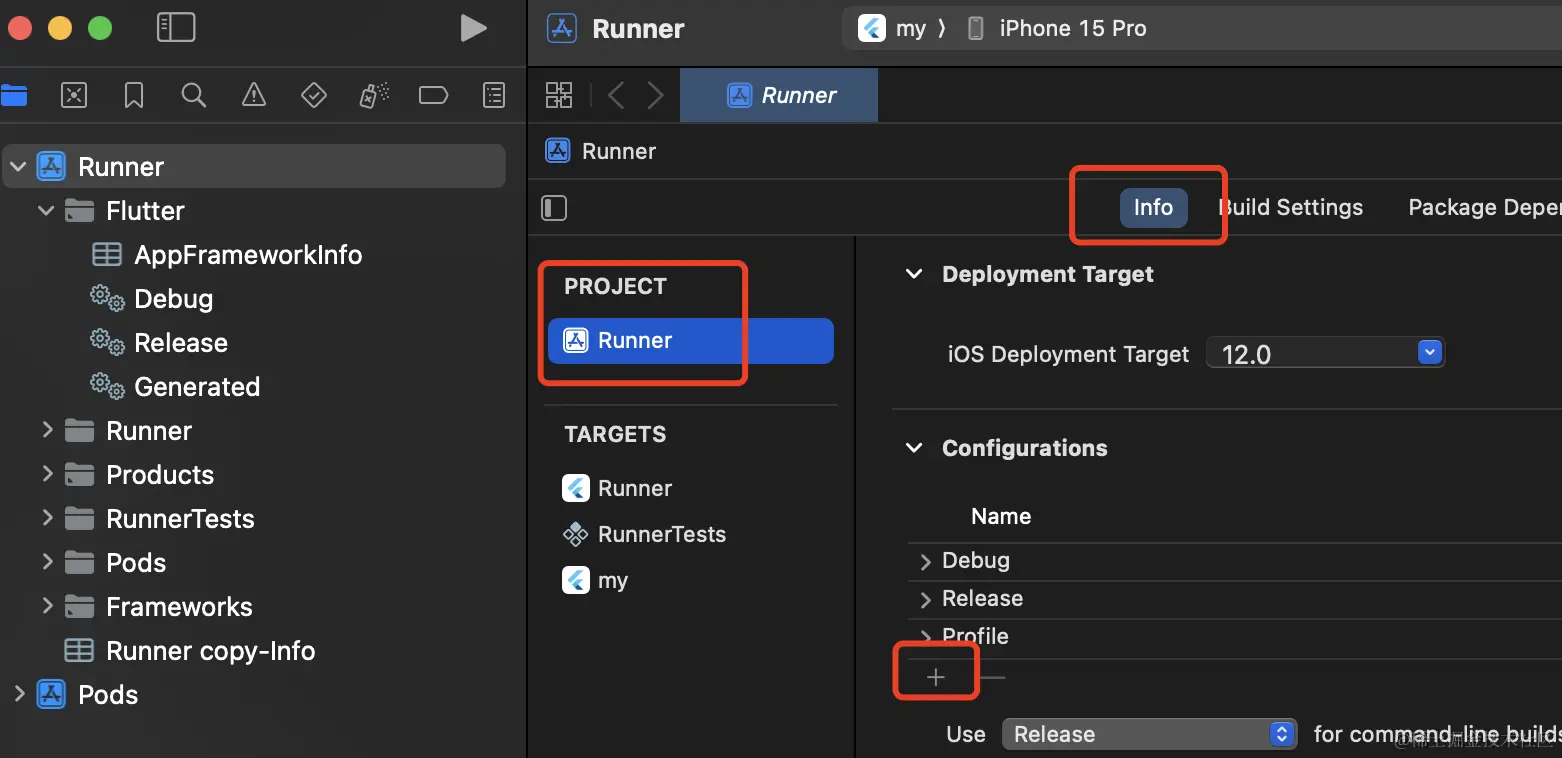Select the Generated configuration file
1562x758 pixels.
coord(197,387)
